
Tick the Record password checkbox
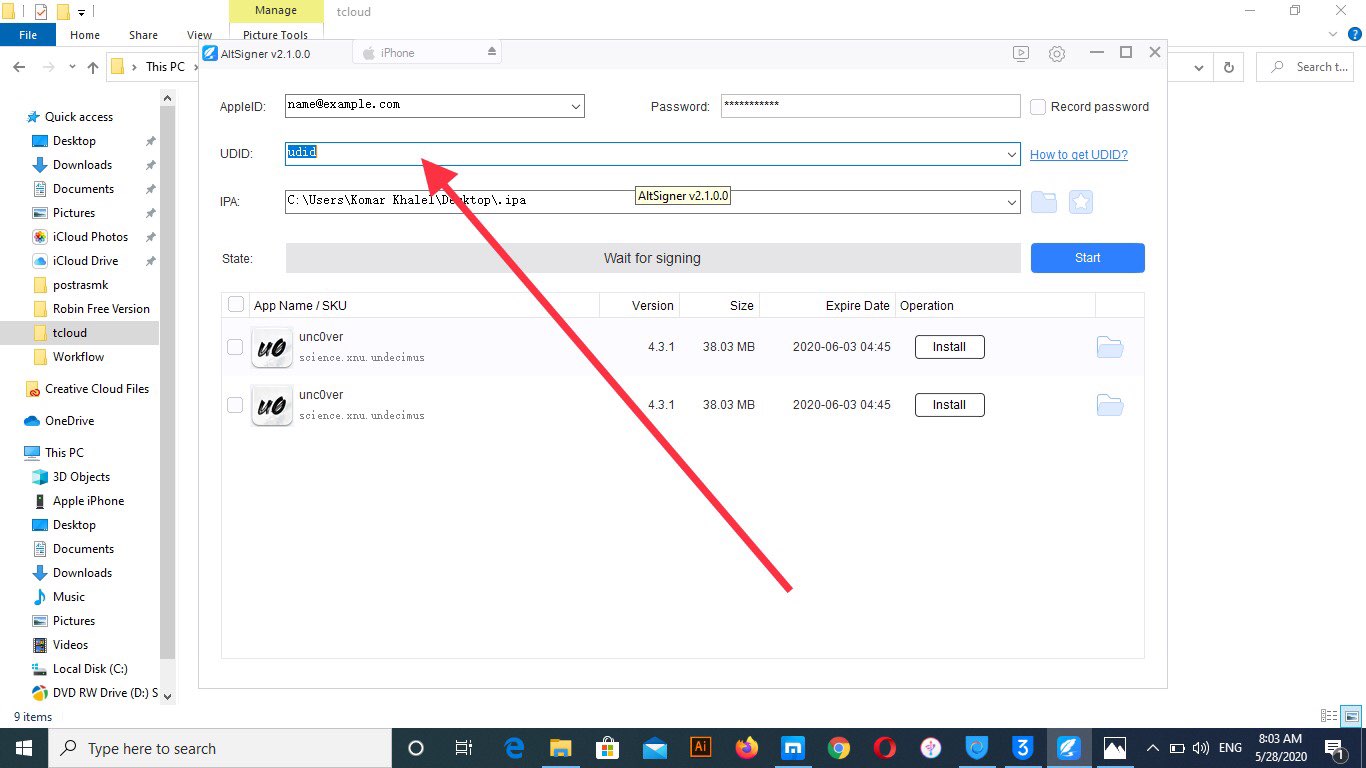pos(1038,106)
